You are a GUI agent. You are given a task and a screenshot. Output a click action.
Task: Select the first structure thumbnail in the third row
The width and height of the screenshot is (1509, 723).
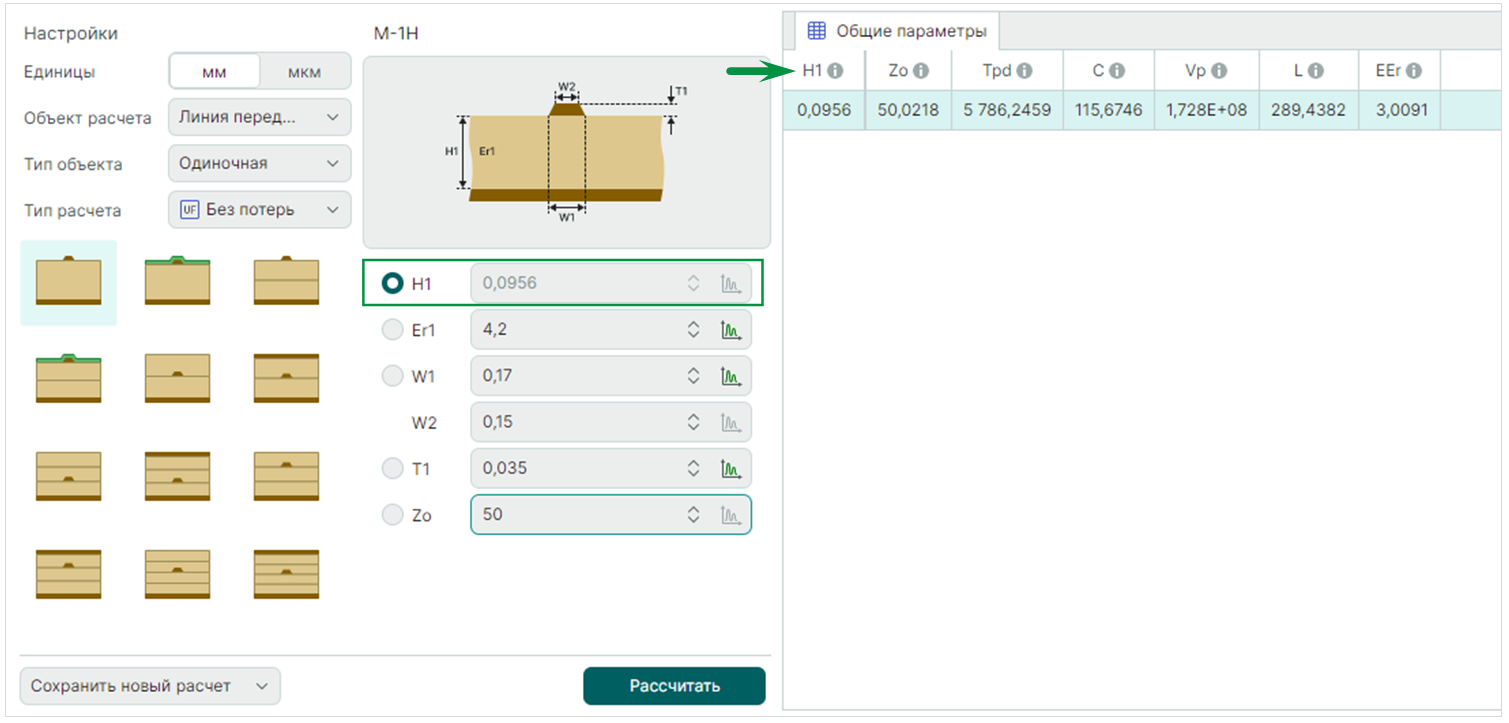[x=68, y=476]
